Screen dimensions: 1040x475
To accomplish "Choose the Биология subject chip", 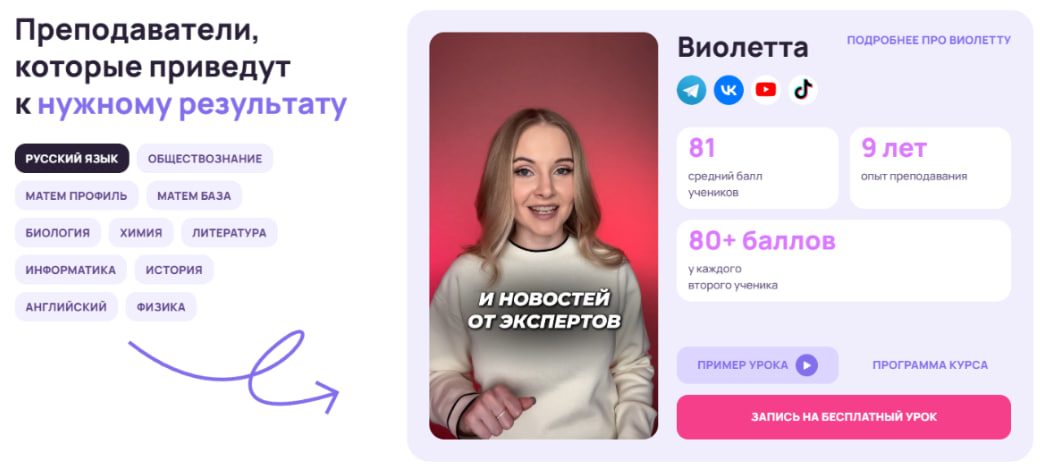I will 58,233.
